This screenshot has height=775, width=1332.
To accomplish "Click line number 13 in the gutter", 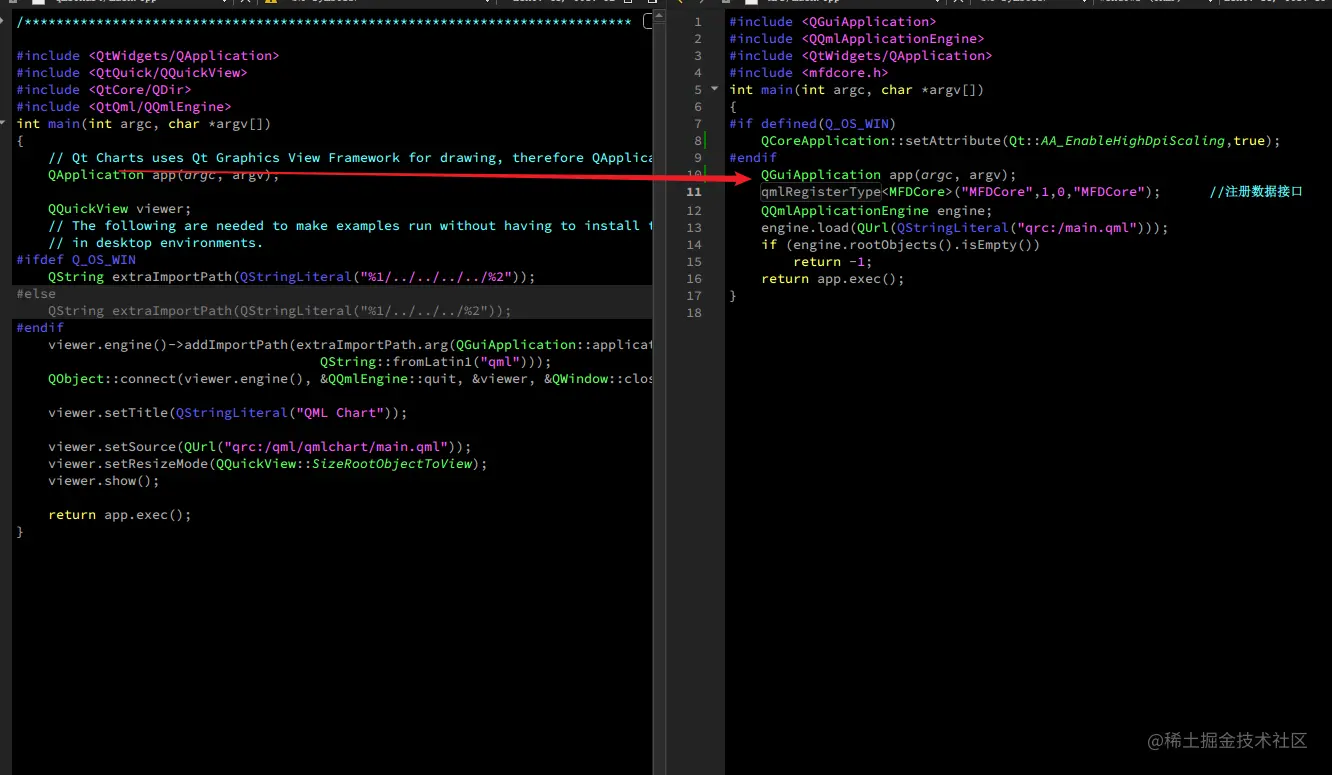I will (694, 228).
